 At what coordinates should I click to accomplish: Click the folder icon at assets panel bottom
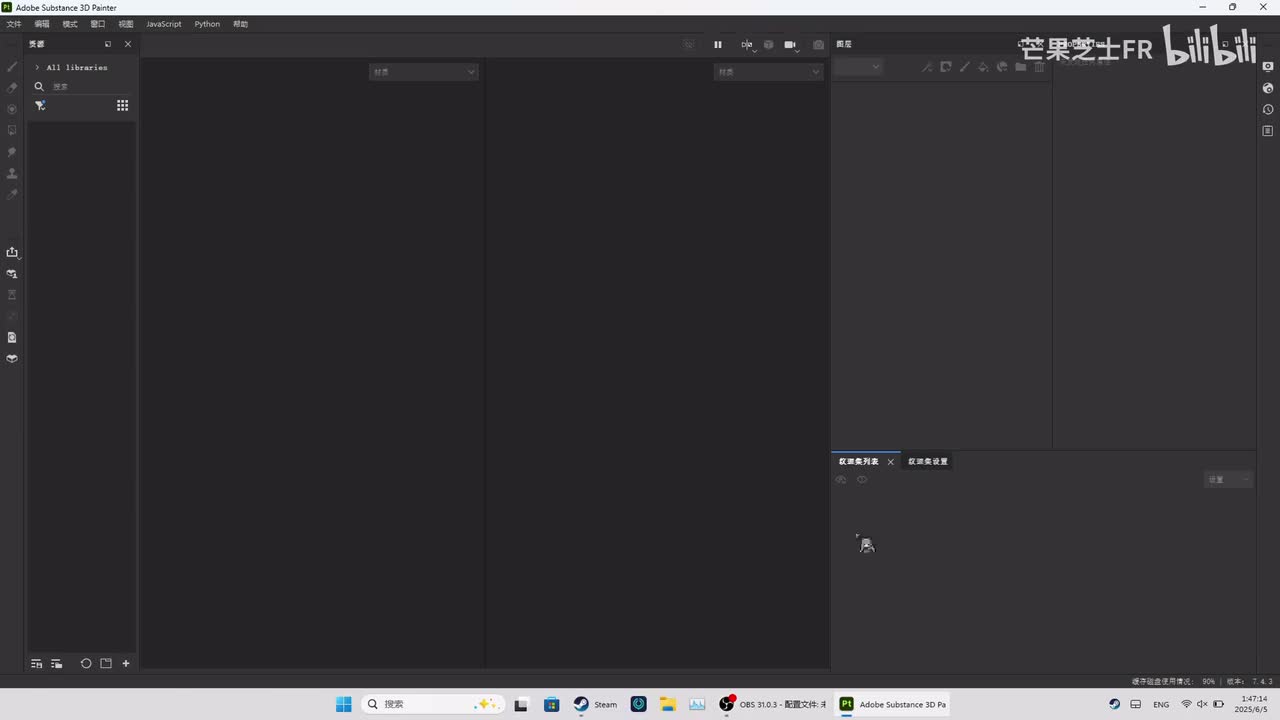[105, 663]
